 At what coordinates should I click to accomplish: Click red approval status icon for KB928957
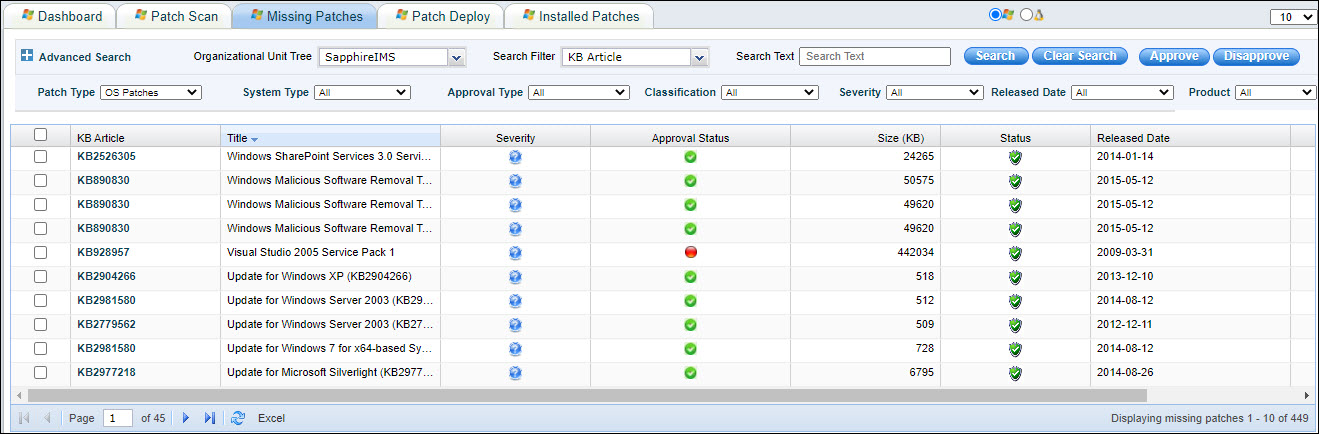690,253
